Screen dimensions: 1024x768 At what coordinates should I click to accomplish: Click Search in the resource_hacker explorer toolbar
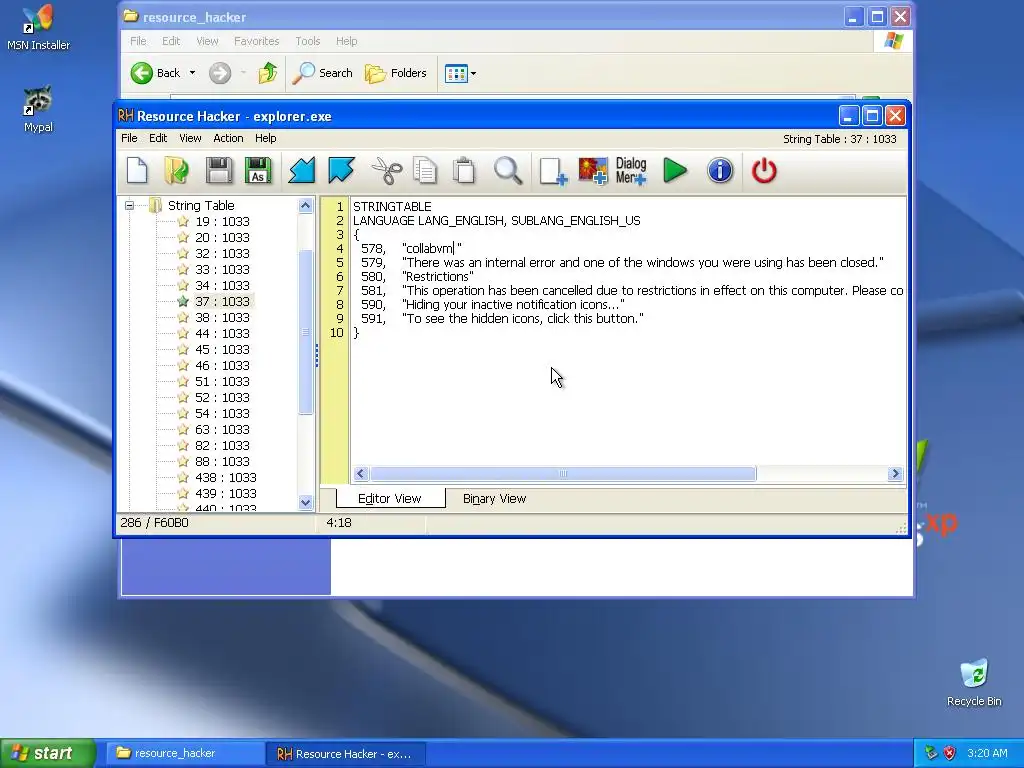(323, 73)
